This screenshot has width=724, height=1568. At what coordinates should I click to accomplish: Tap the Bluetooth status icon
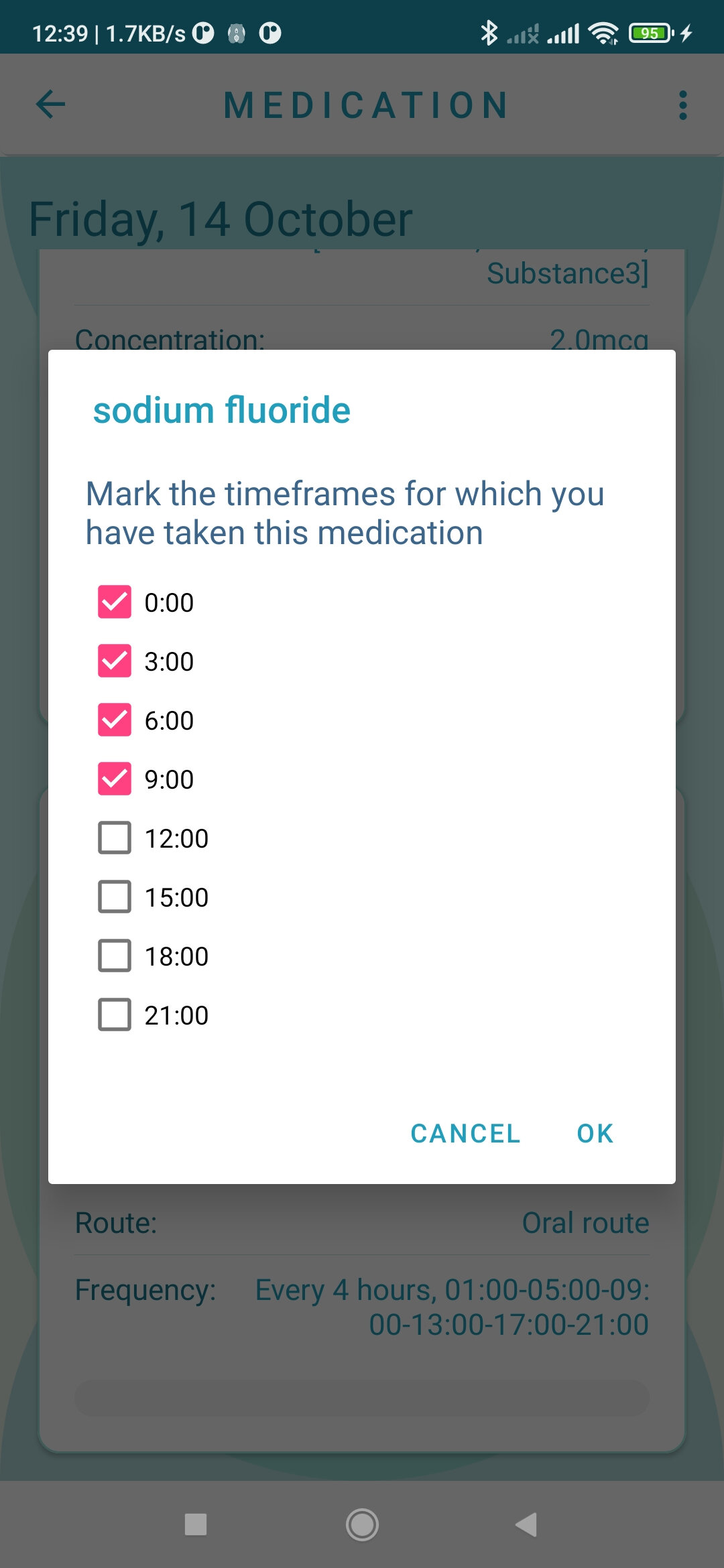point(489,33)
